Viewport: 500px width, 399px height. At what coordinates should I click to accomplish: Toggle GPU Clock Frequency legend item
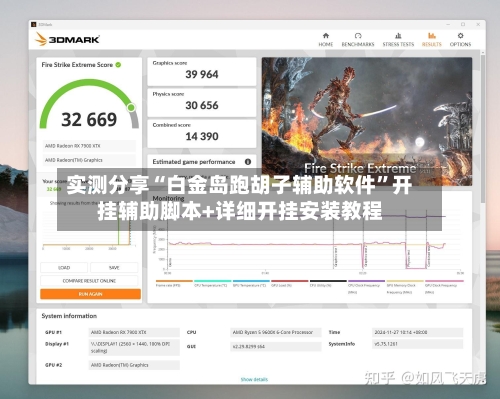(x=444, y=287)
